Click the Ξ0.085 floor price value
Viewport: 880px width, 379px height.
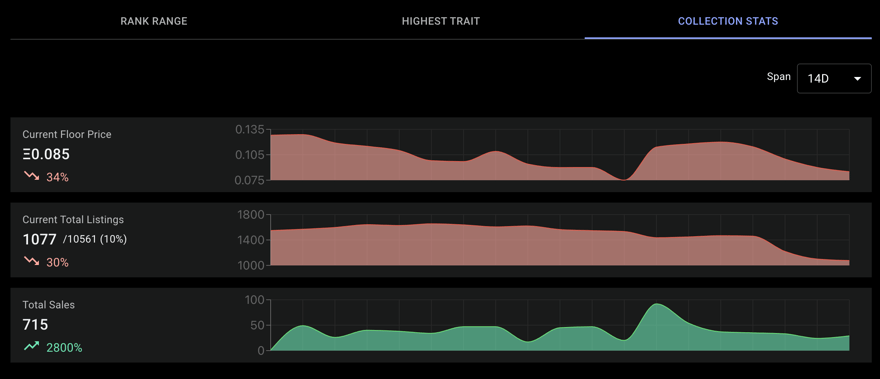pos(46,154)
